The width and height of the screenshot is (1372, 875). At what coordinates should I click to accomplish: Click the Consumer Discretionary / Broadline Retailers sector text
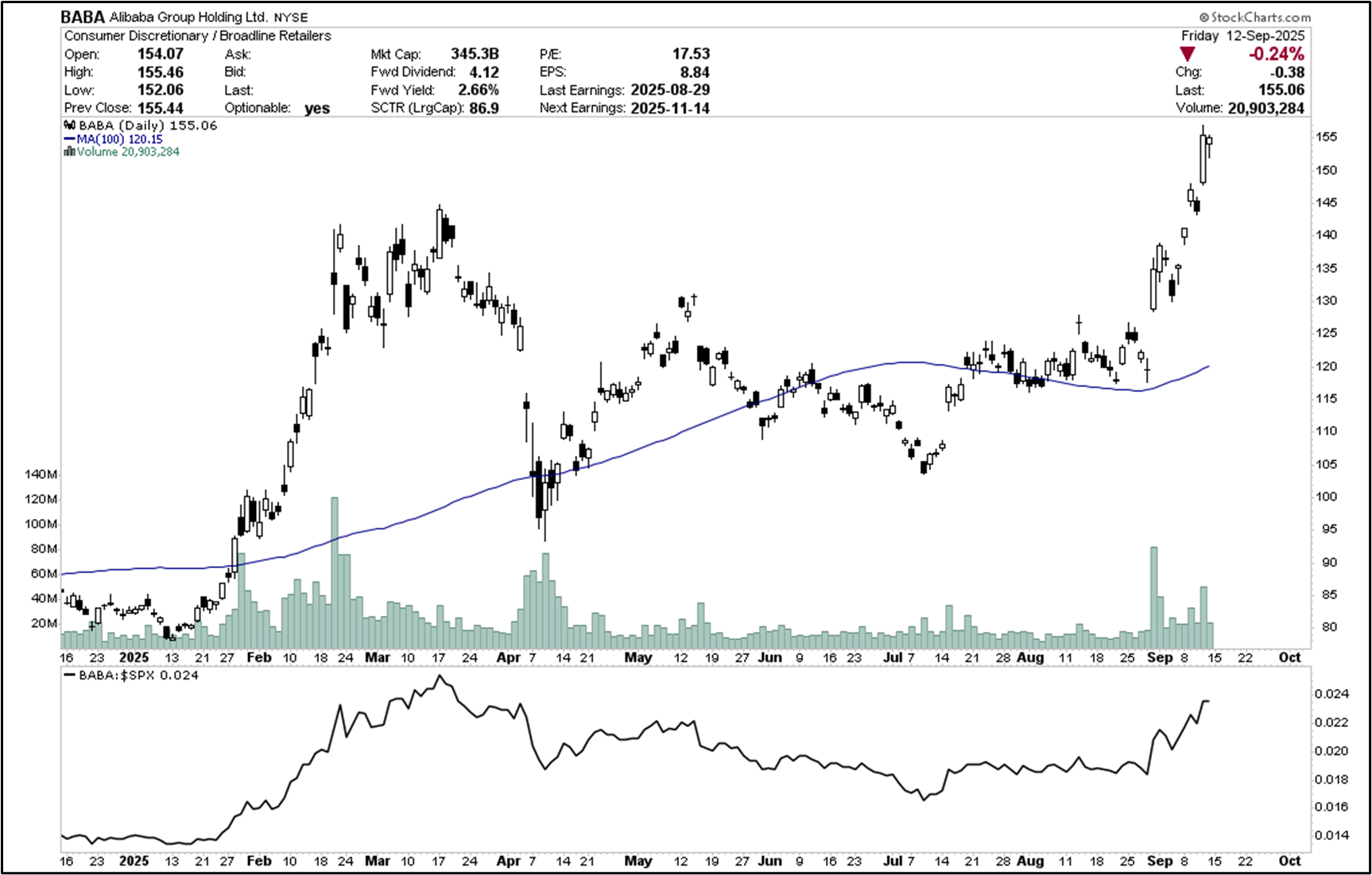pos(198,36)
